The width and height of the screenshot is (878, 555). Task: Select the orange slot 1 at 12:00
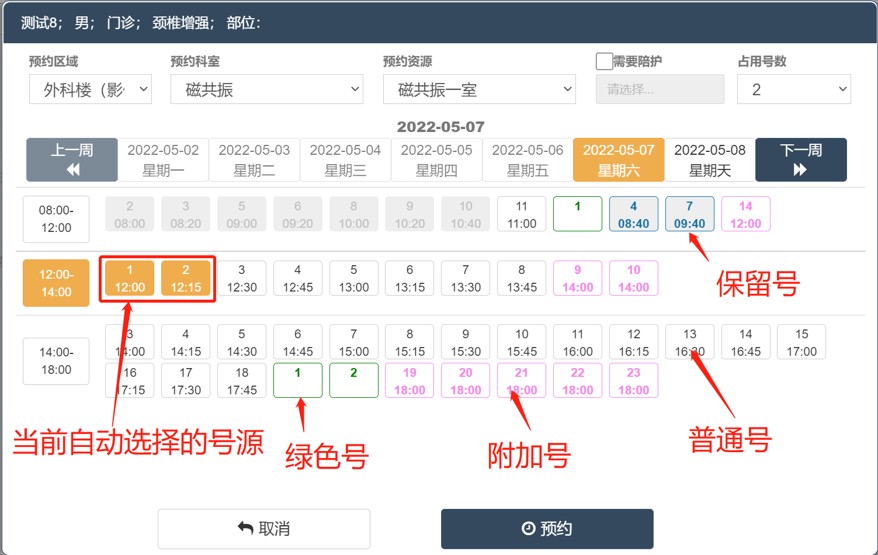pos(130,278)
